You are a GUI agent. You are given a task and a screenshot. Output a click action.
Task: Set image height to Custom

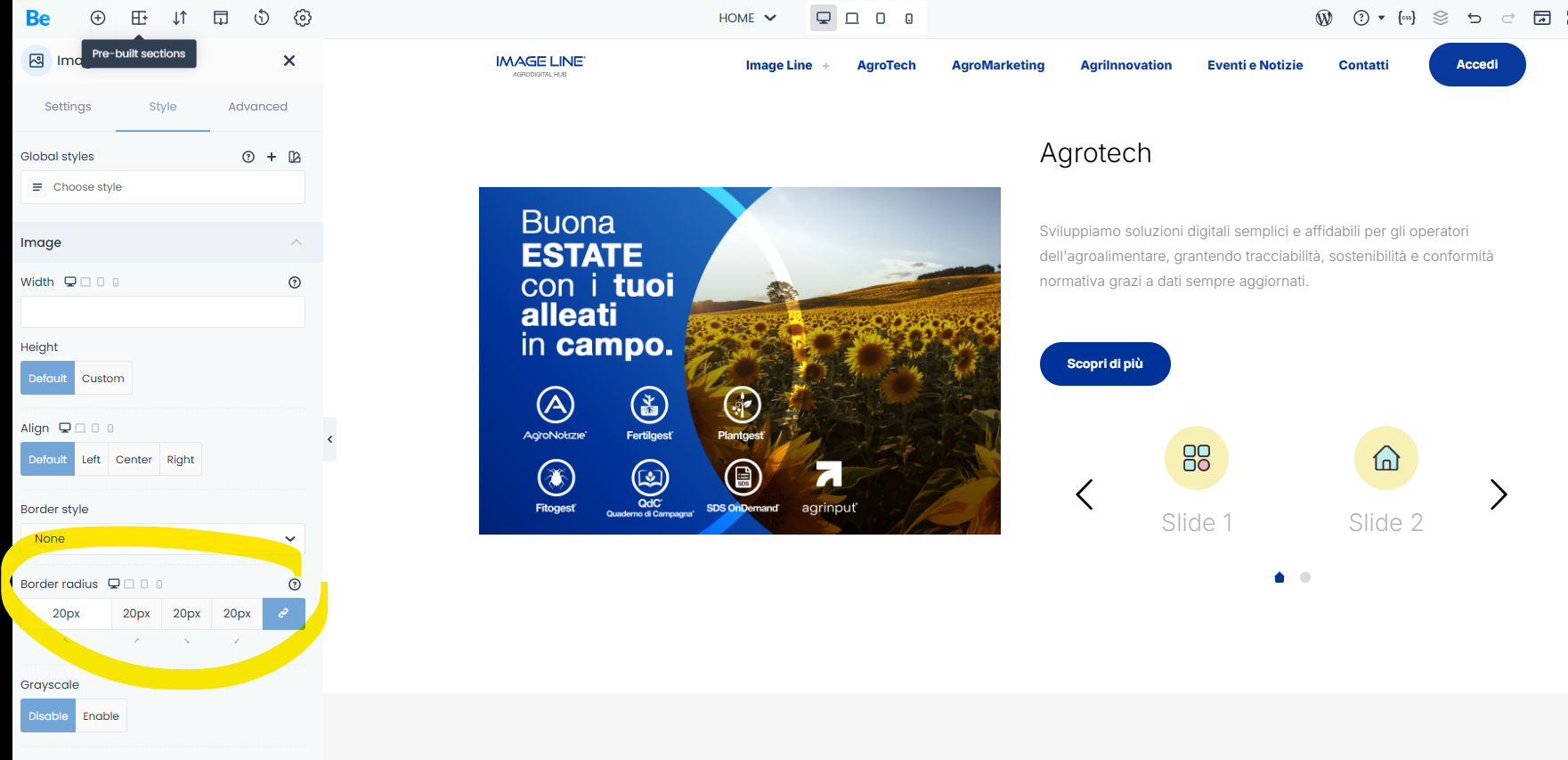click(x=102, y=379)
